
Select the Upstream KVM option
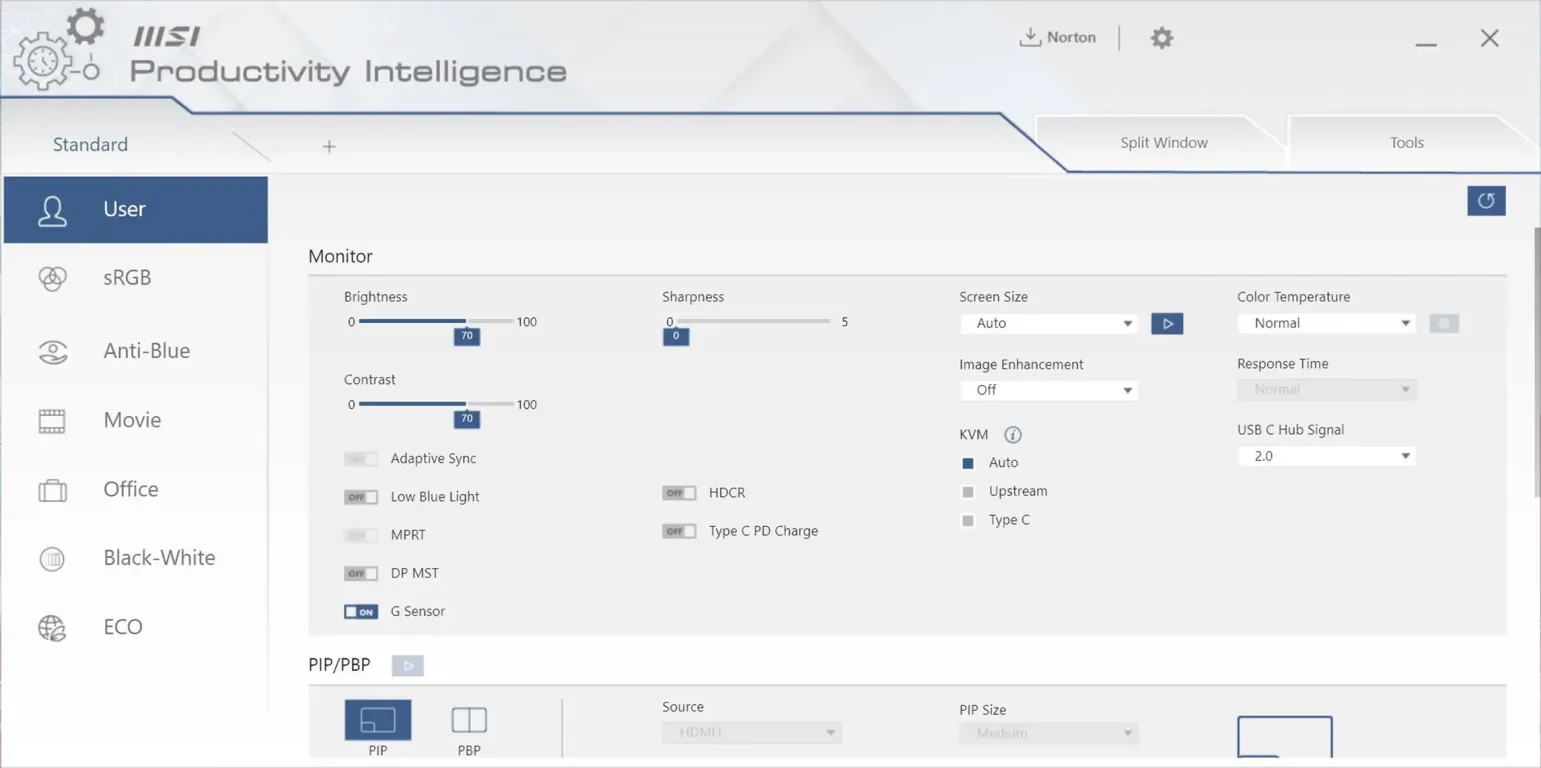(968, 492)
